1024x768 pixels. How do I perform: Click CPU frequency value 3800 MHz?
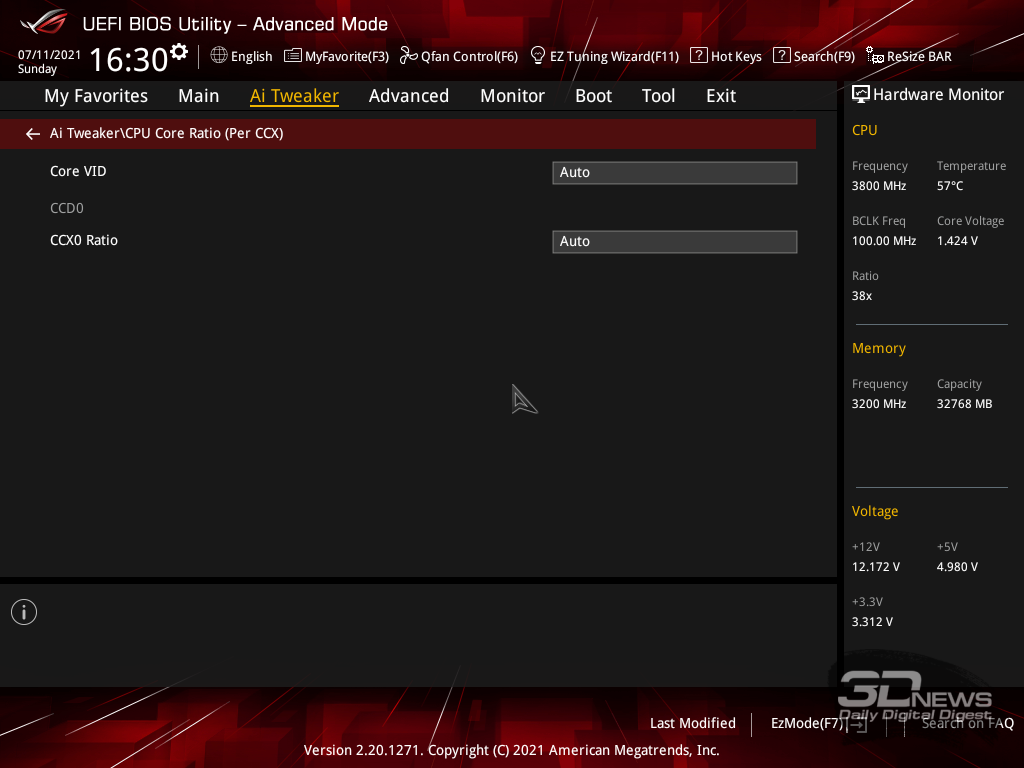coord(879,185)
